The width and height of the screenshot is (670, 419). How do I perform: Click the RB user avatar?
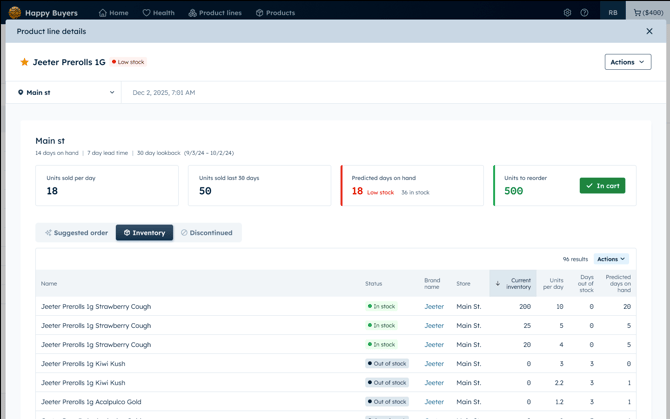click(612, 13)
